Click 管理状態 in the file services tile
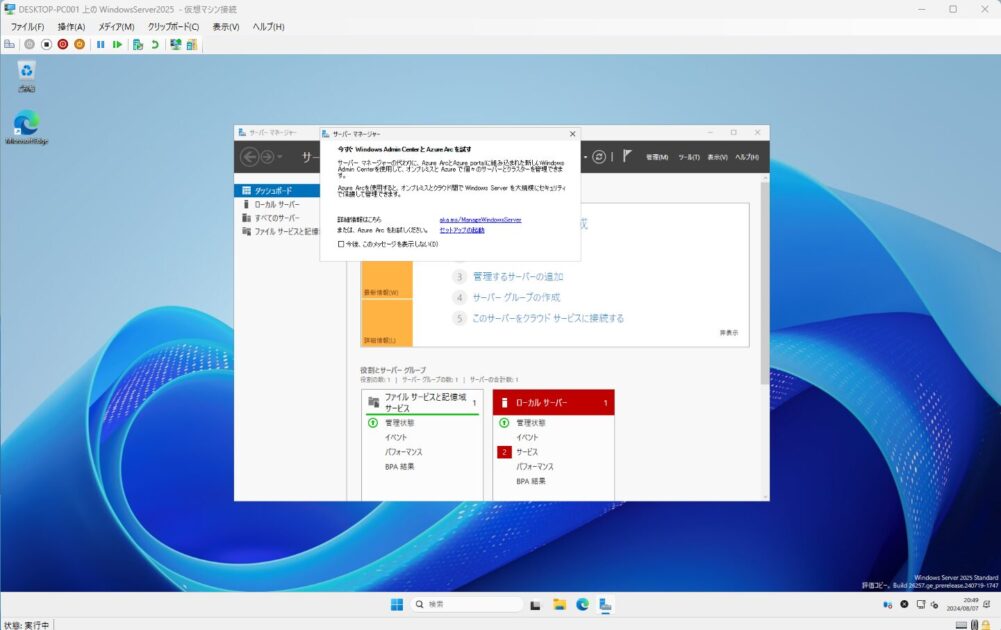Image resolution: width=1001 pixels, height=630 pixels. [400, 423]
